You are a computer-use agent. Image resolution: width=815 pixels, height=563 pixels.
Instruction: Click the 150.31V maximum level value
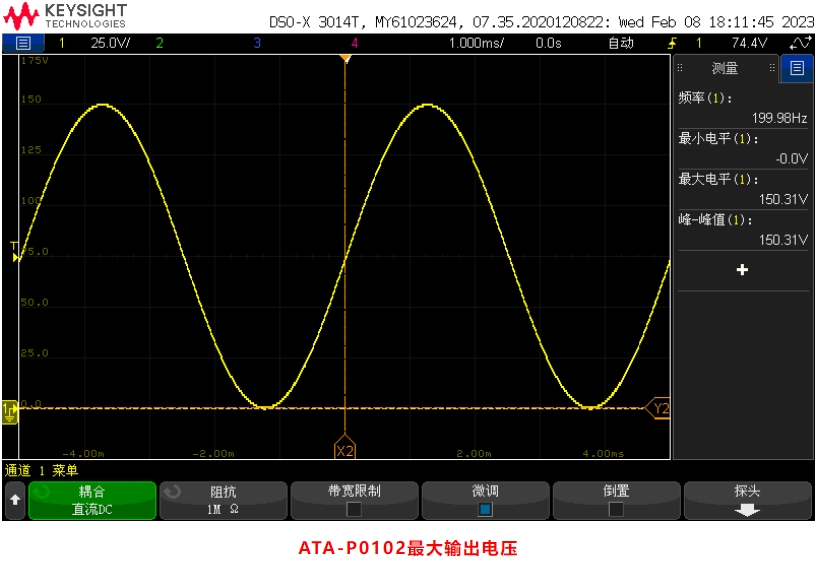tap(783, 199)
